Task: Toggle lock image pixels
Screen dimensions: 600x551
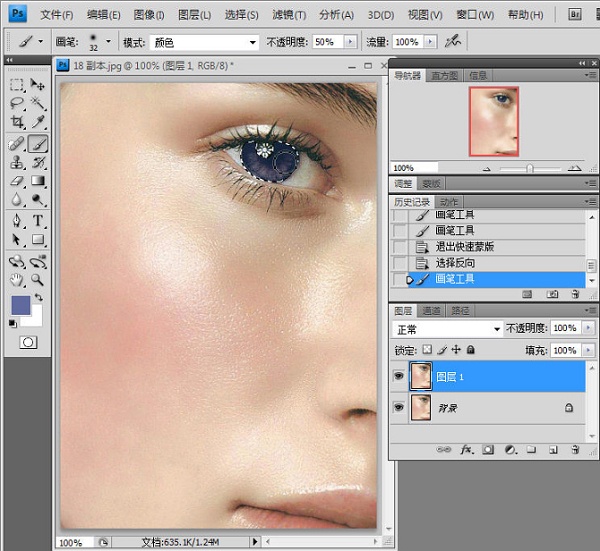Action: point(442,349)
